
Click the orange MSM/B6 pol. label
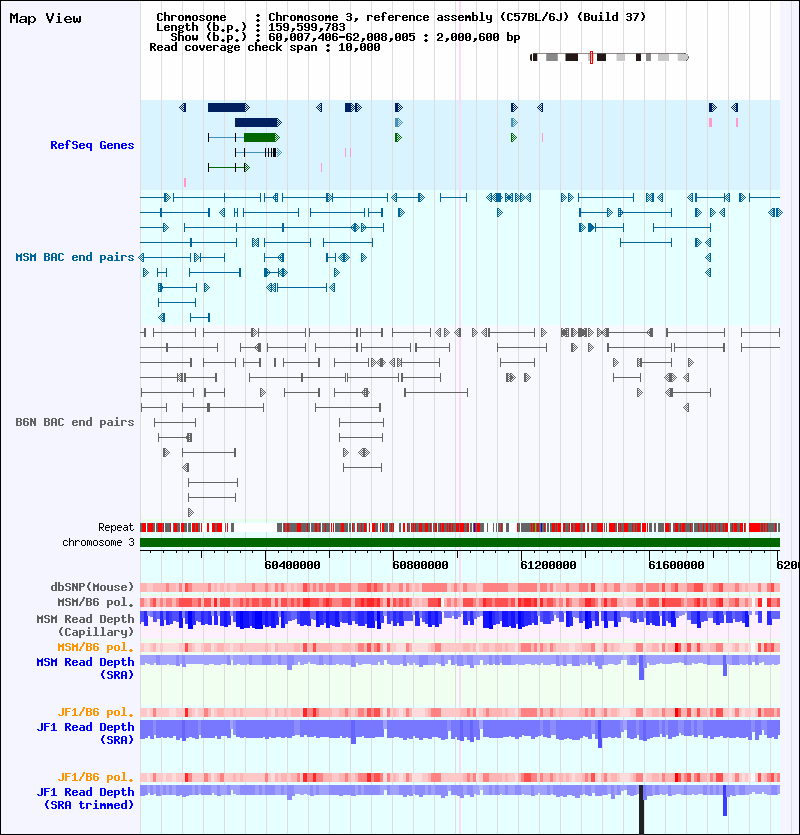tap(96, 648)
